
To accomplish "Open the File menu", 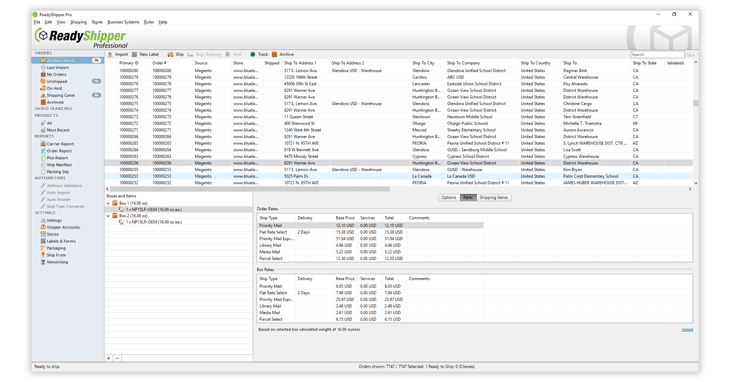I will (x=37, y=22).
